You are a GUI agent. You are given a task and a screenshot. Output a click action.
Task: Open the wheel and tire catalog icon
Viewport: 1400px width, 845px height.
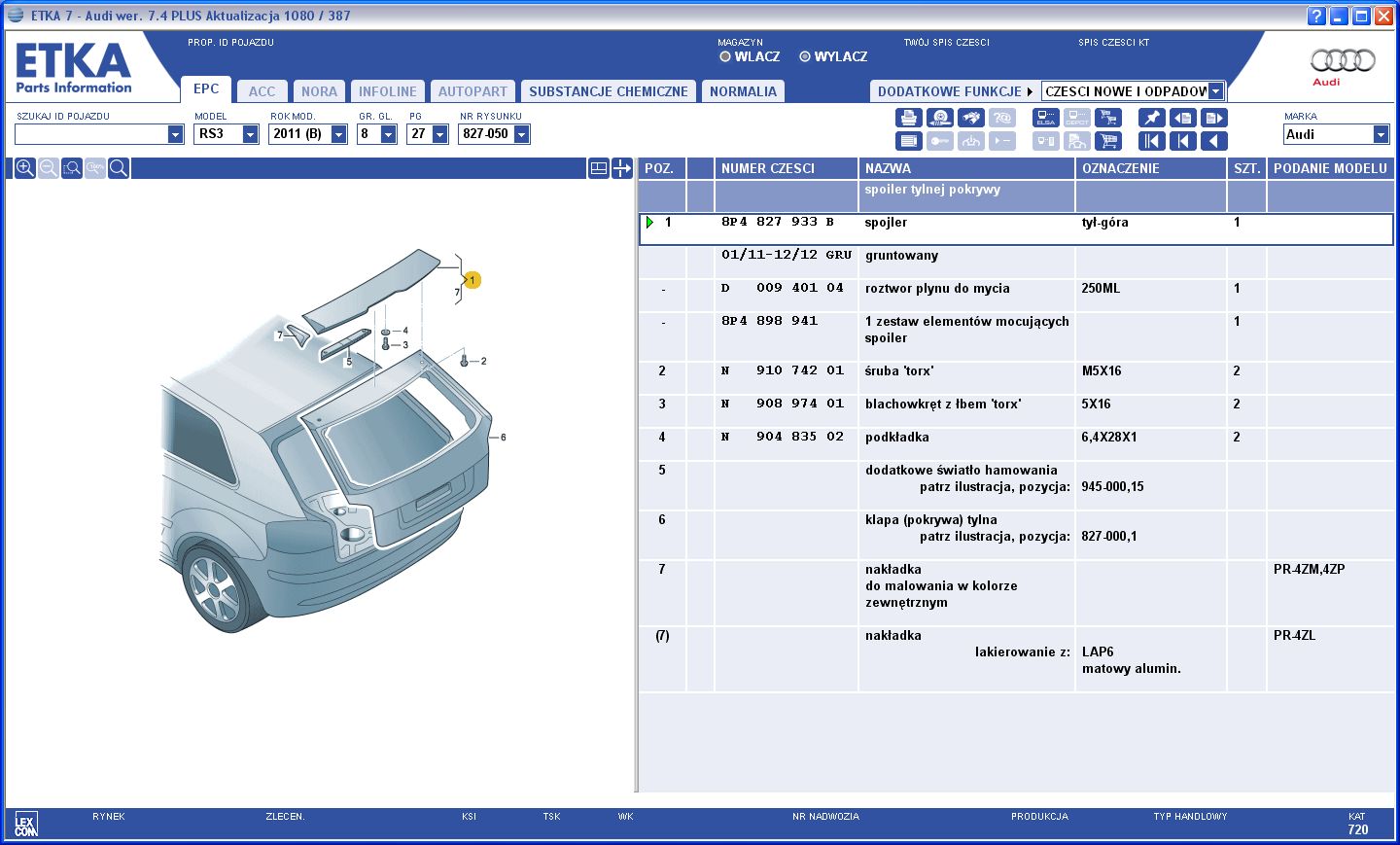[940, 118]
